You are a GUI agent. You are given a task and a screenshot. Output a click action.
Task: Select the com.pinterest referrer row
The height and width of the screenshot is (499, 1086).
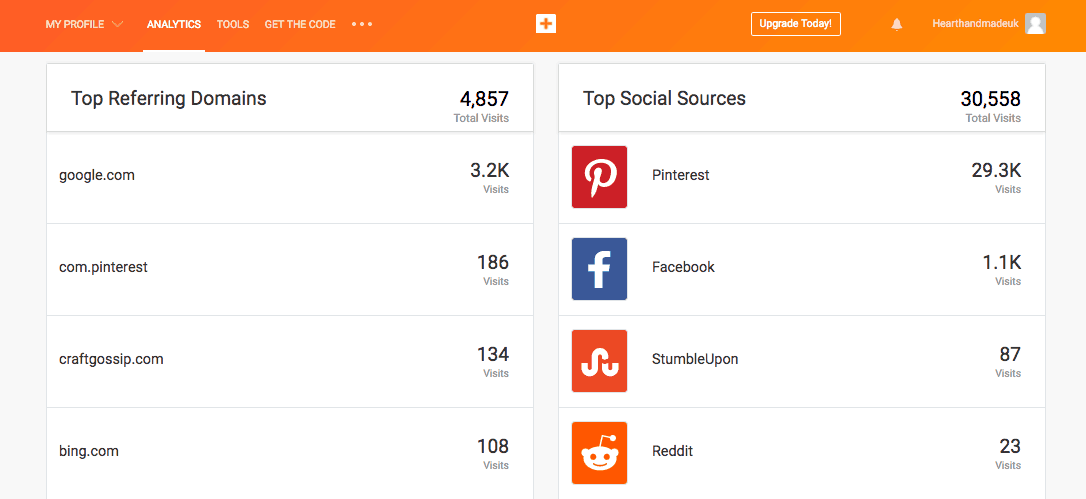point(290,270)
